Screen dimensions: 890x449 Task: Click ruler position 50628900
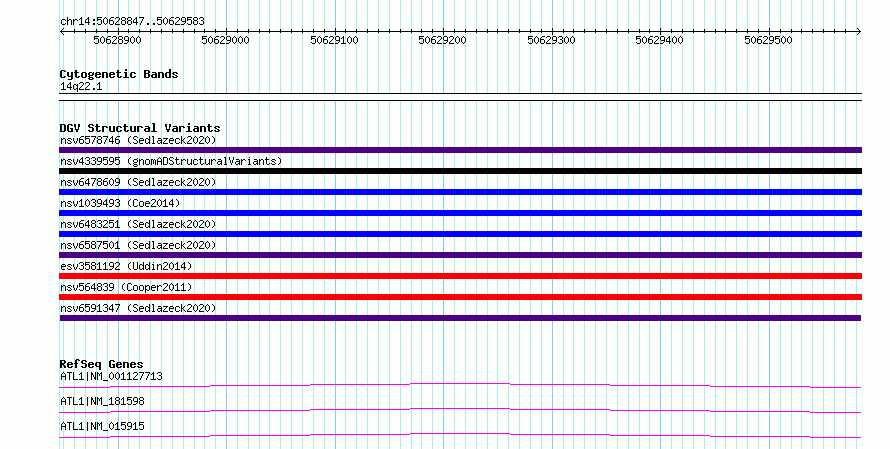coord(117,40)
